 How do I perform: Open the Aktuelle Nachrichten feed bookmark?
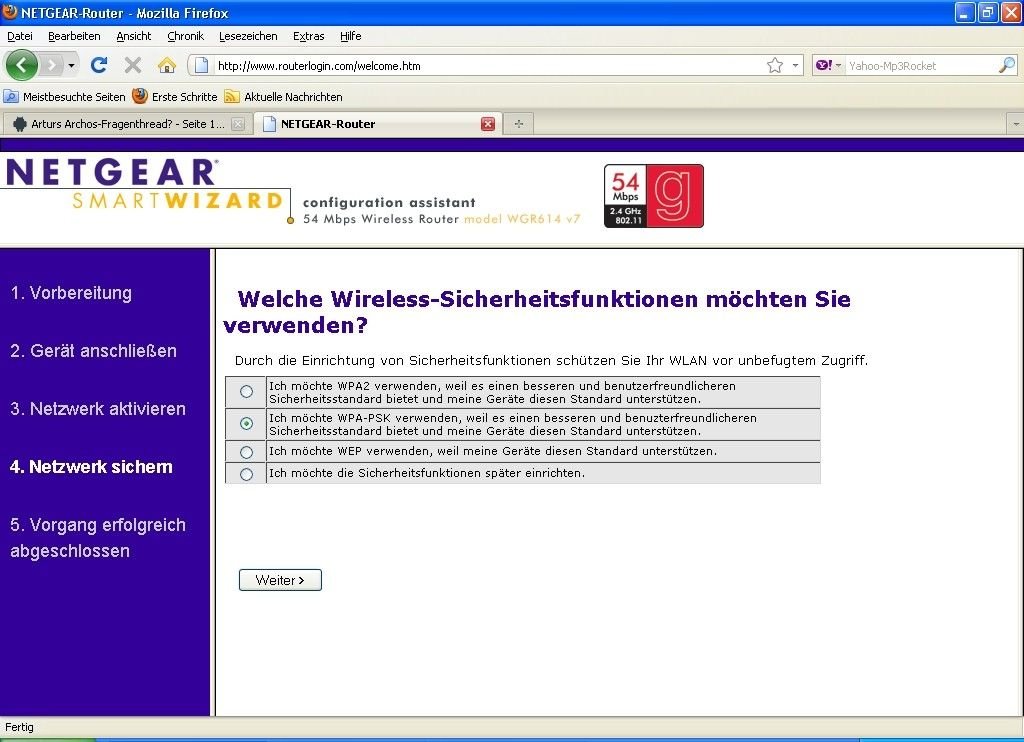point(283,97)
